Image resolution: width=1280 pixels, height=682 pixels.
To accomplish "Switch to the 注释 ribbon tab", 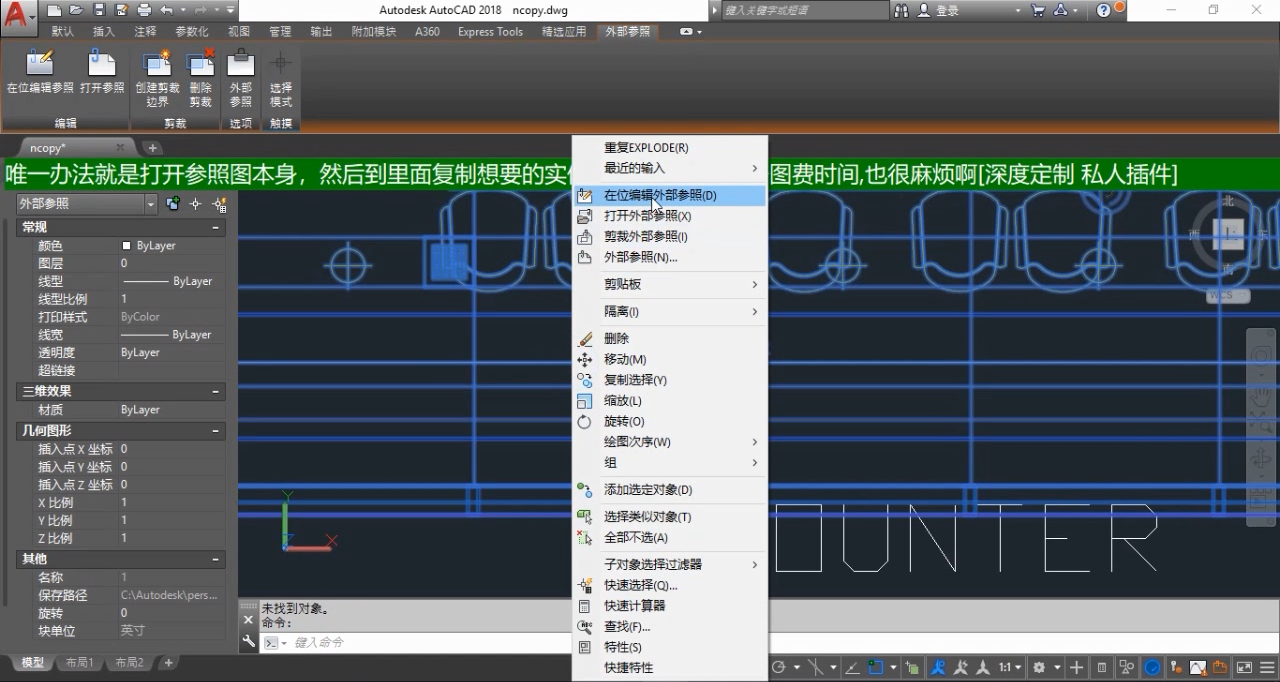I will pos(145,31).
